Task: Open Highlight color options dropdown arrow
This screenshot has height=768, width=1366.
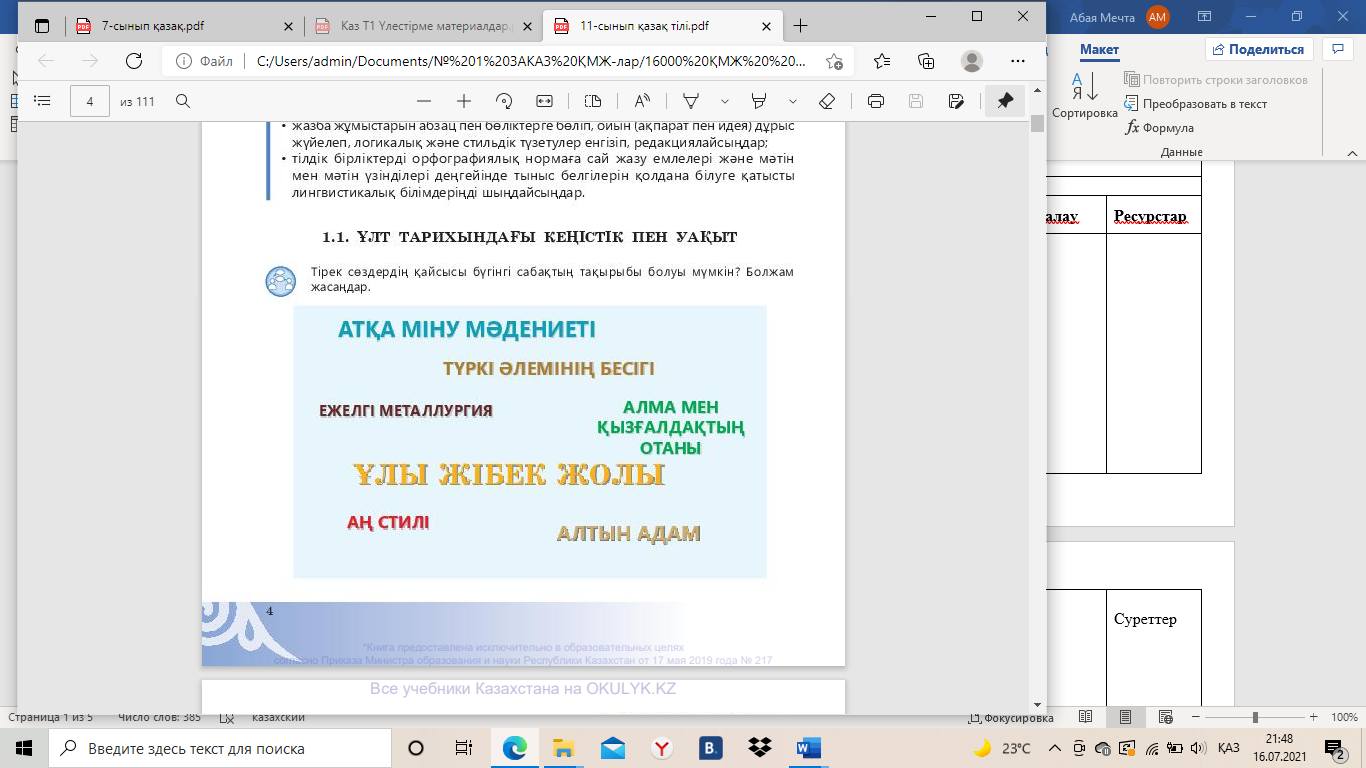Action: pos(793,101)
